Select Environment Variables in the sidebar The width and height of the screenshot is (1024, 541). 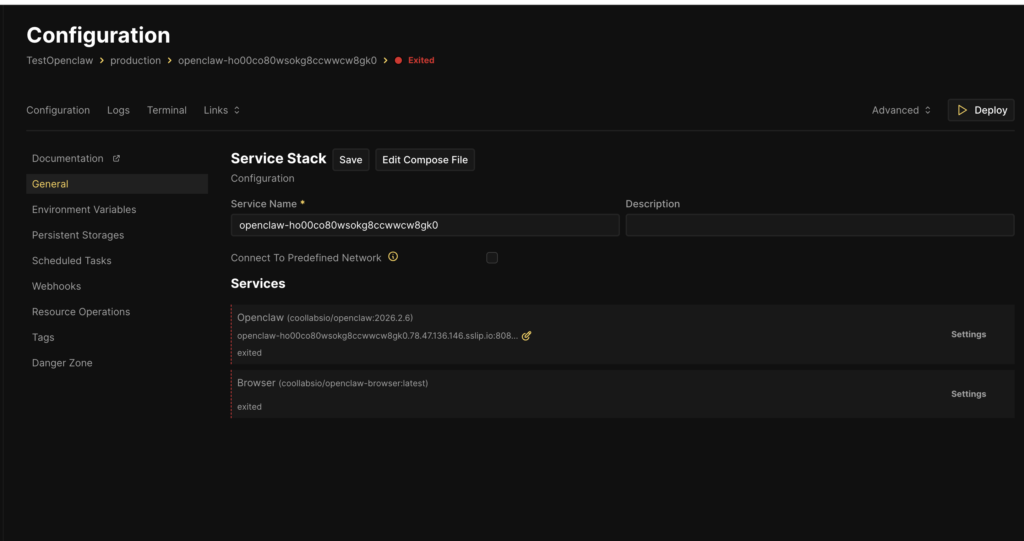coord(84,210)
